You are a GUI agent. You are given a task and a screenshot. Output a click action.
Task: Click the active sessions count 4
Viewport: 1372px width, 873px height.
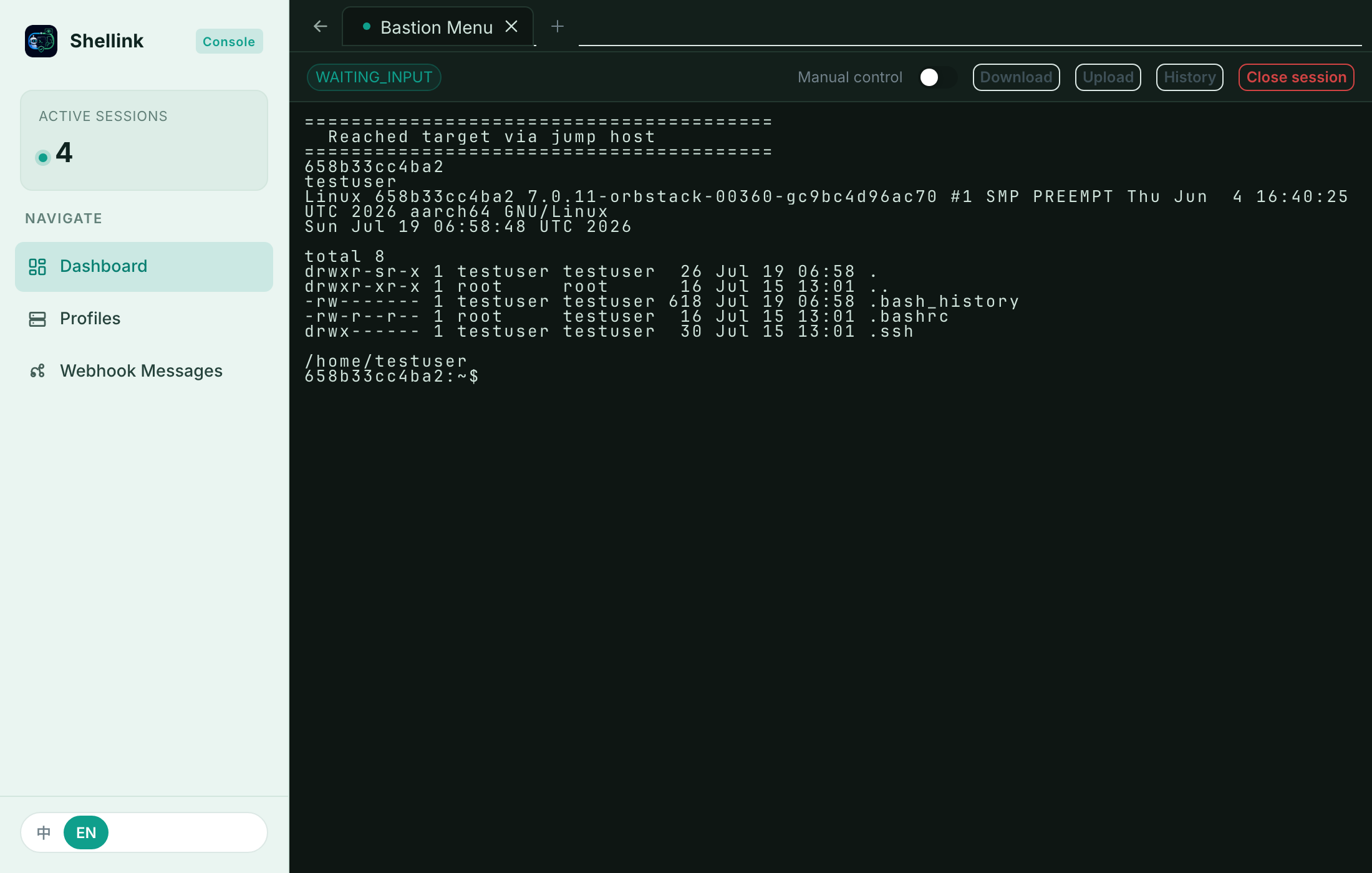pos(64,153)
